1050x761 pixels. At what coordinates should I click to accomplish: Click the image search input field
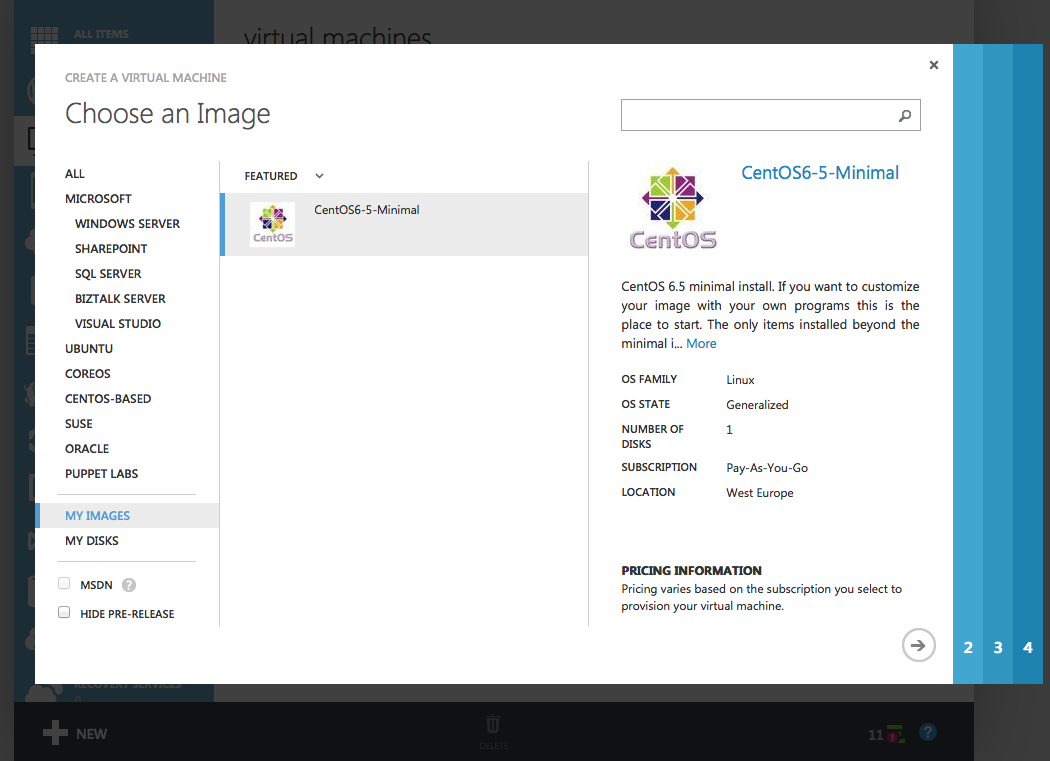pyautogui.click(x=755, y=116)
